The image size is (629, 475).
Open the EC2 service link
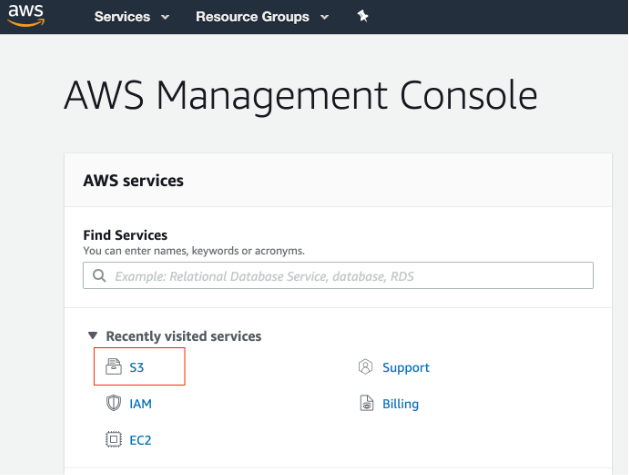pyautogui.click(x=140, y=440)
